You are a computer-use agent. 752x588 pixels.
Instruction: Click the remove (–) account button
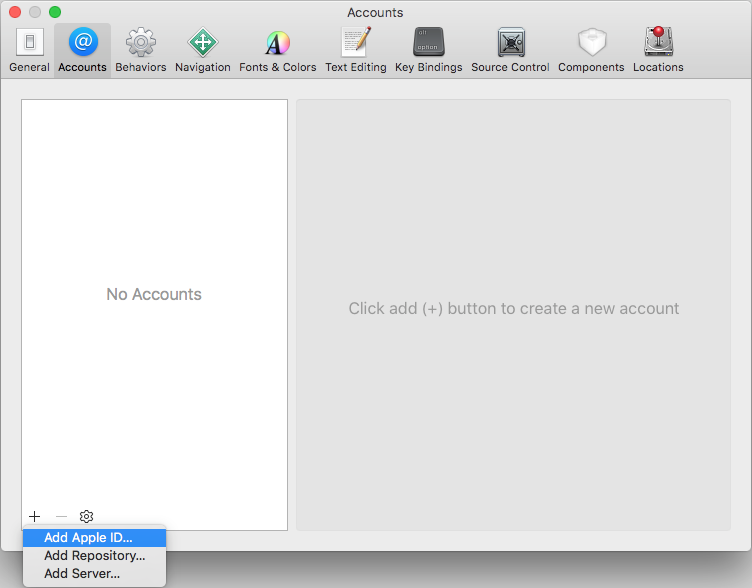61,517
